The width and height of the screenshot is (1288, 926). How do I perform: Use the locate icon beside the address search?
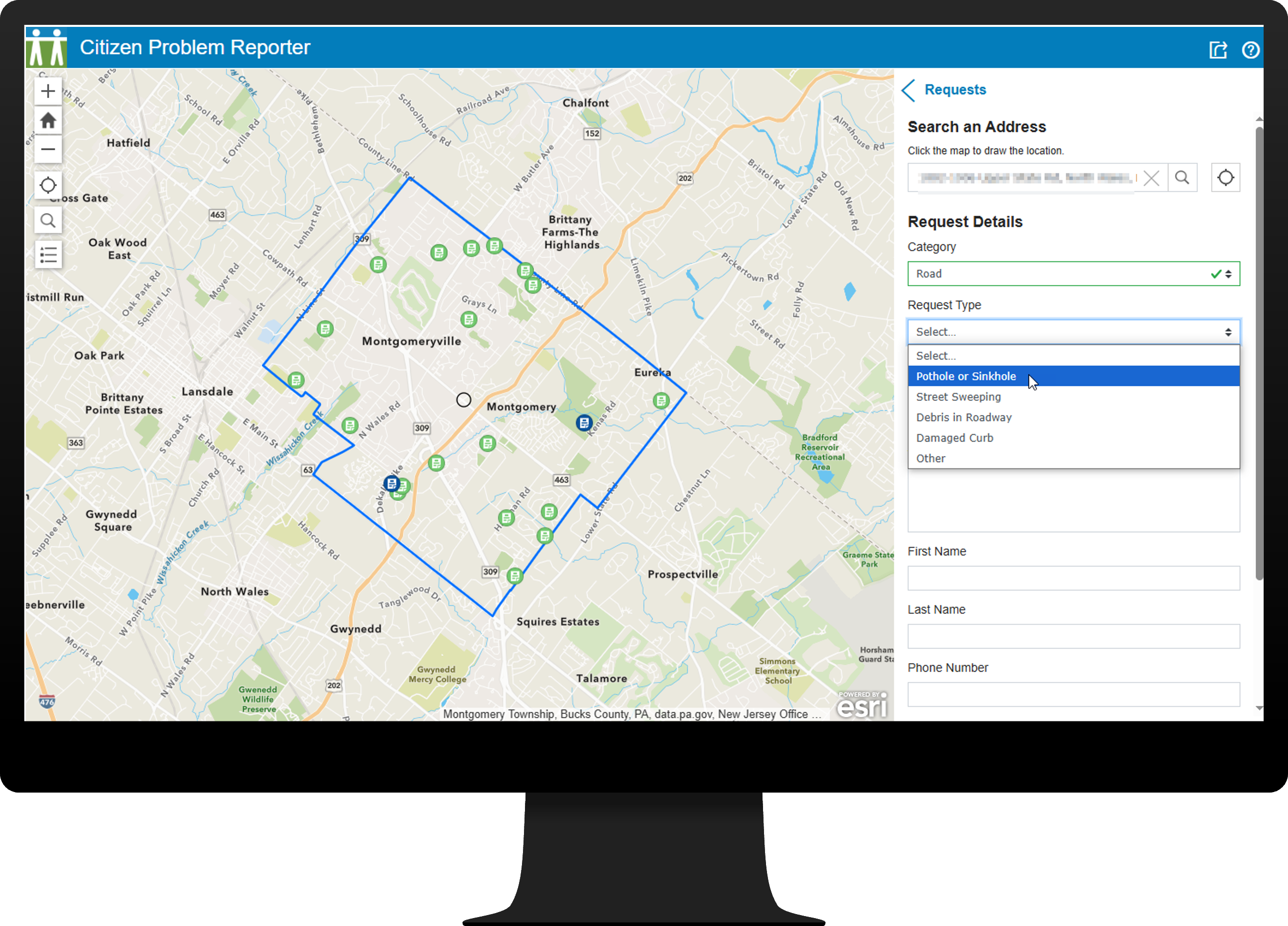[1226, 178]
